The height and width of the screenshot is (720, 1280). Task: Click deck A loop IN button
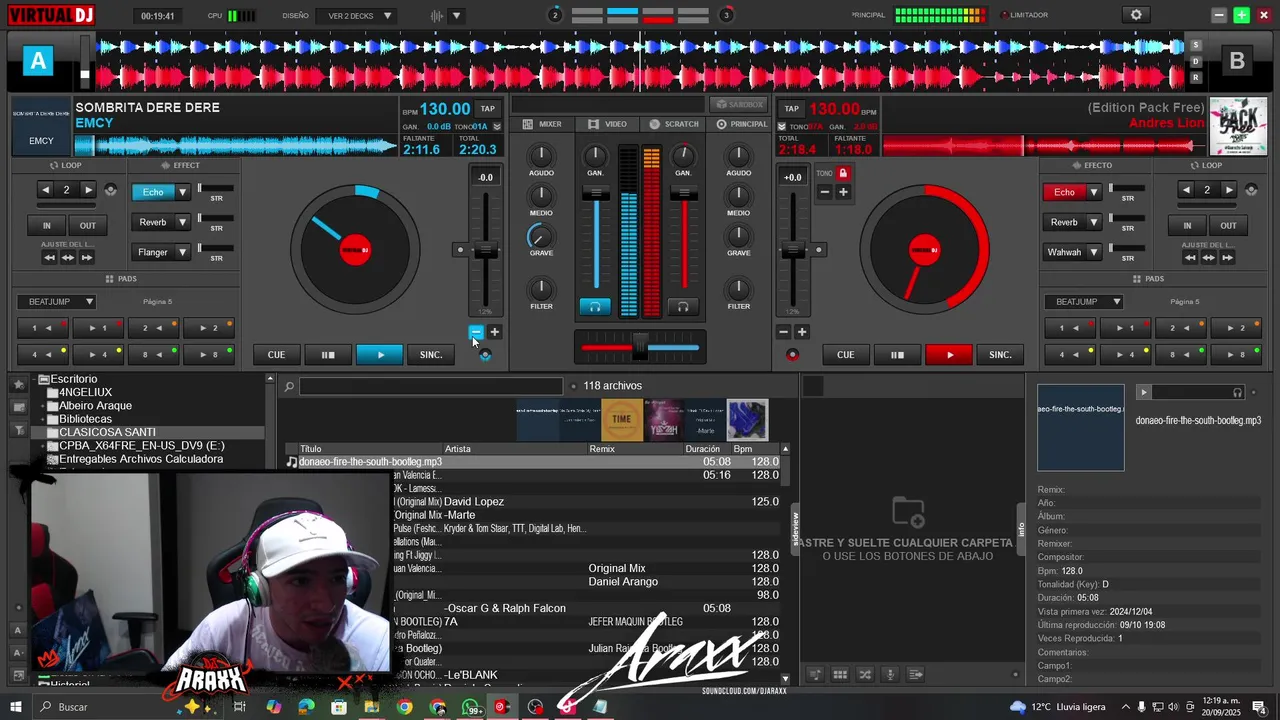(46, 225)
